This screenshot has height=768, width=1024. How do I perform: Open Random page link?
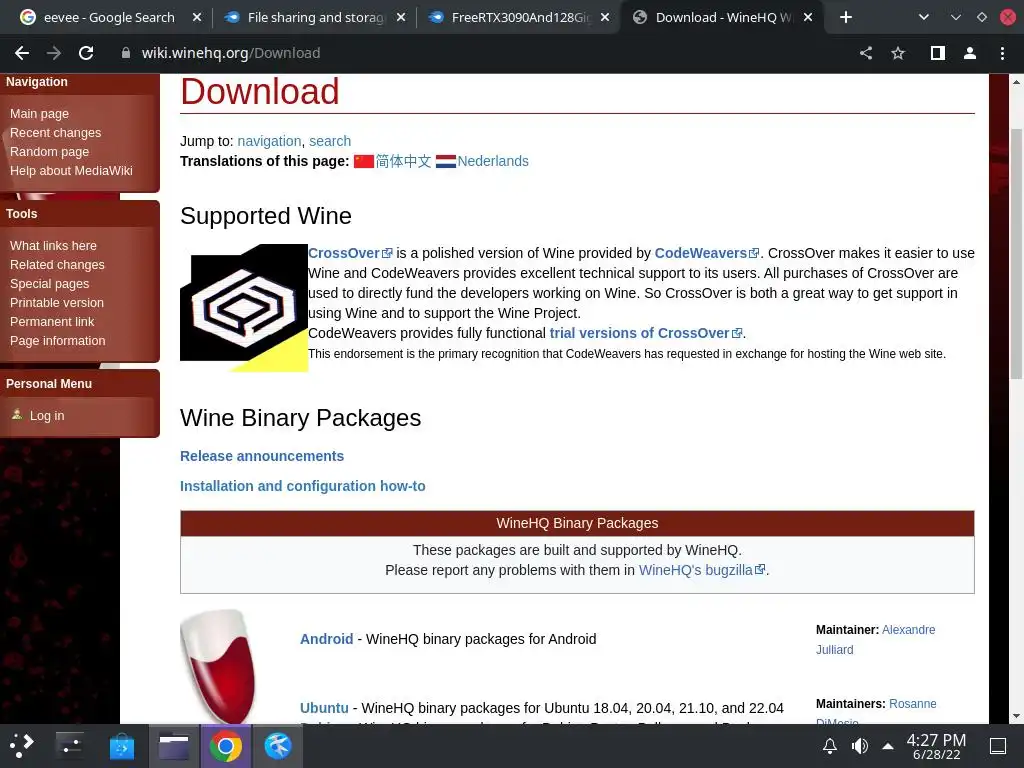[x=50, y=152]
